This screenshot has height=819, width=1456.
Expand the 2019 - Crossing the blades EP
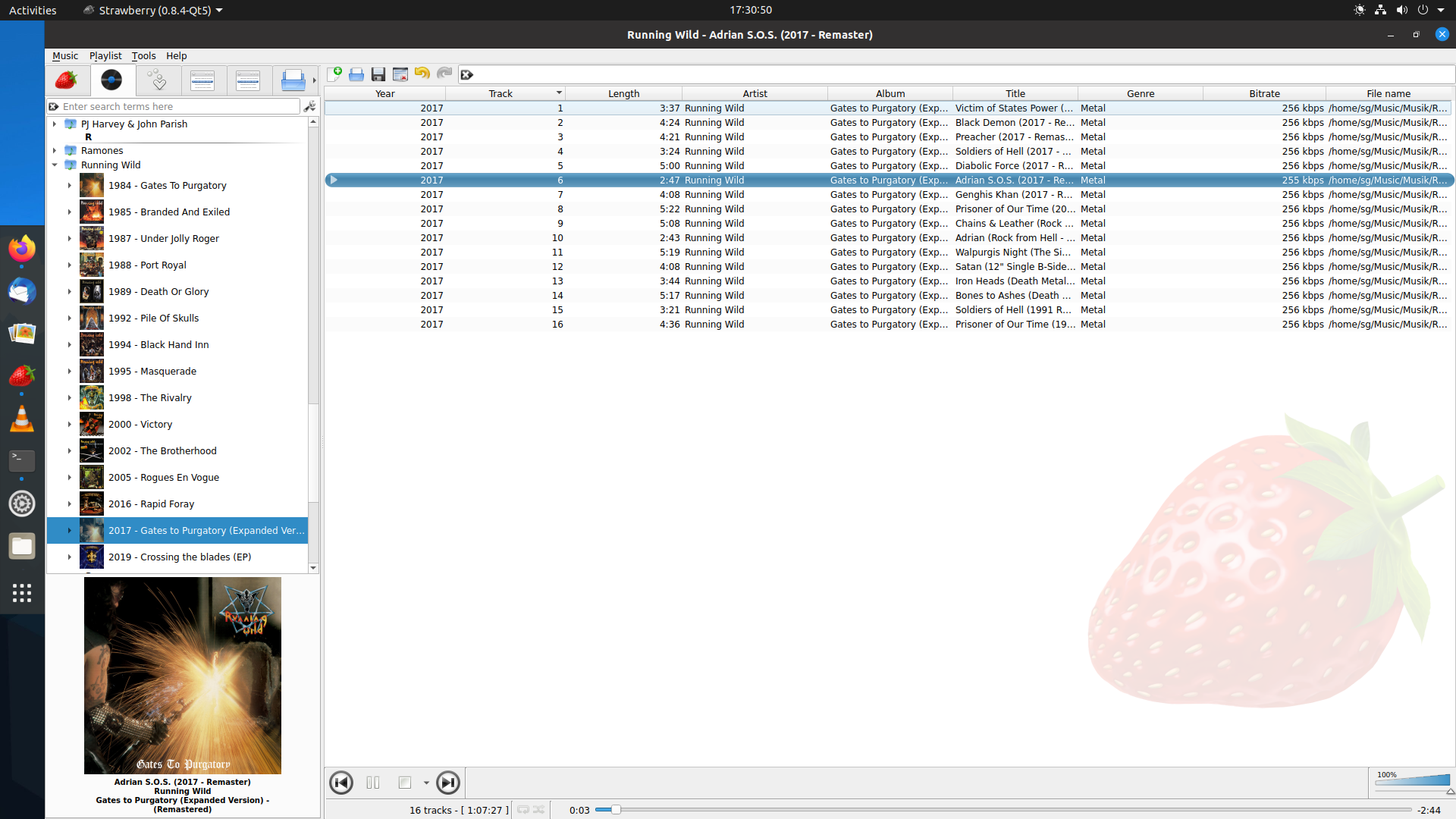(x=69, y=556)
